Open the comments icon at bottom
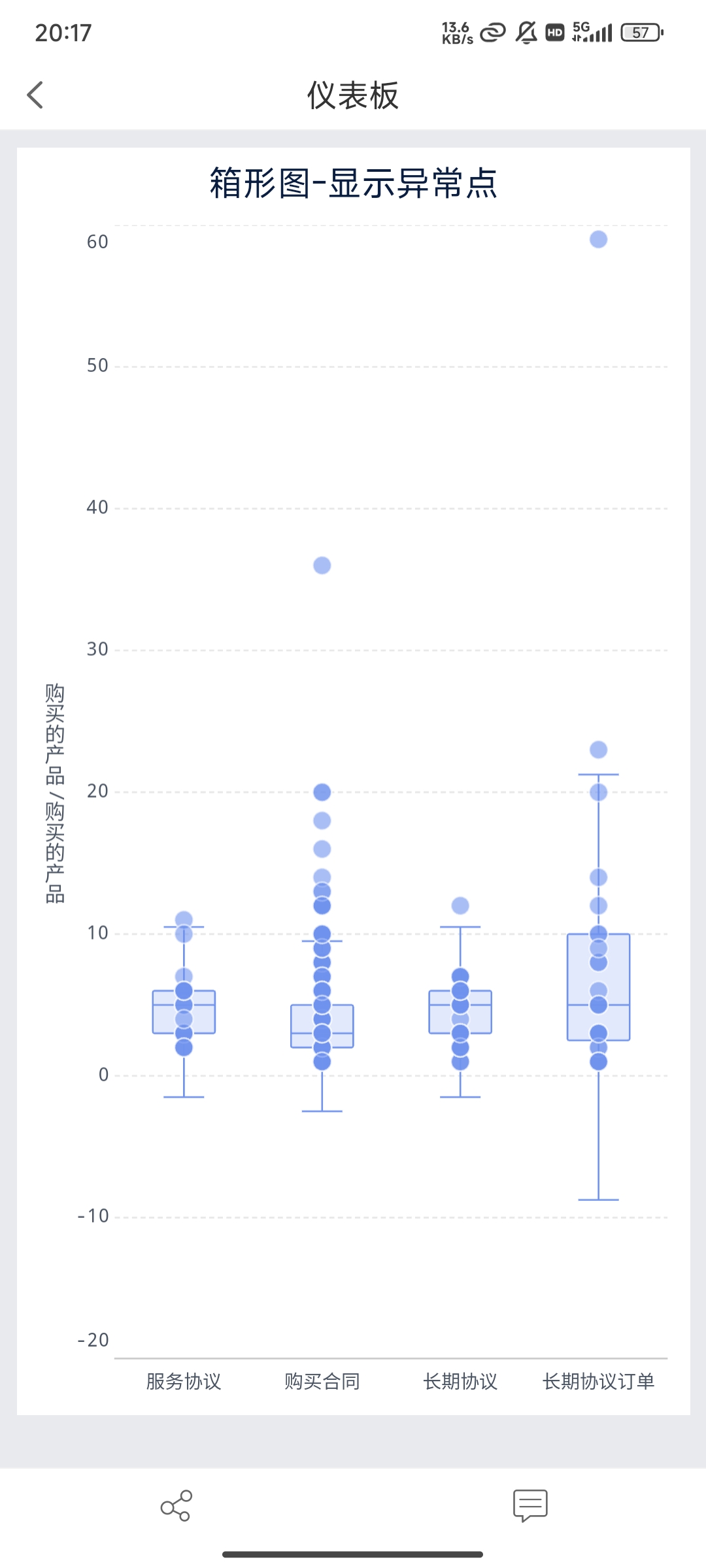This screenshot has width=706, height=1568. click(530, 1505)
